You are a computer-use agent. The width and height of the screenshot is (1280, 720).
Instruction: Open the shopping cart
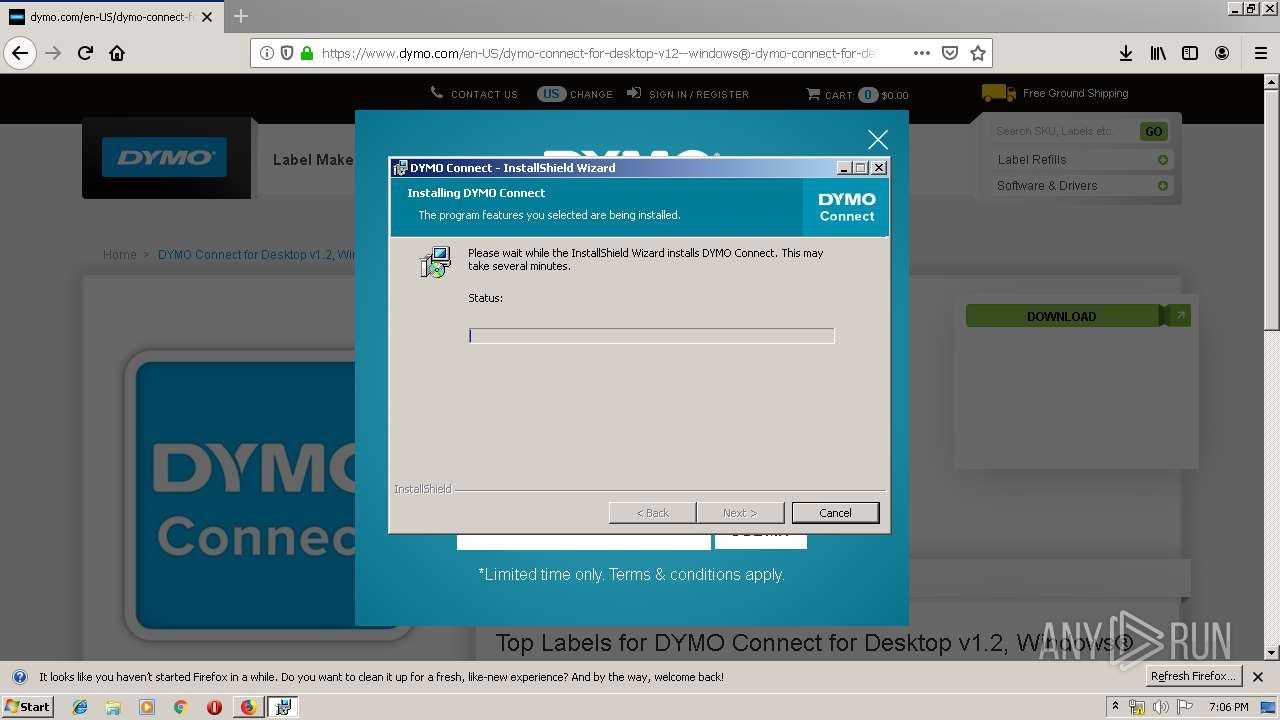857,95
